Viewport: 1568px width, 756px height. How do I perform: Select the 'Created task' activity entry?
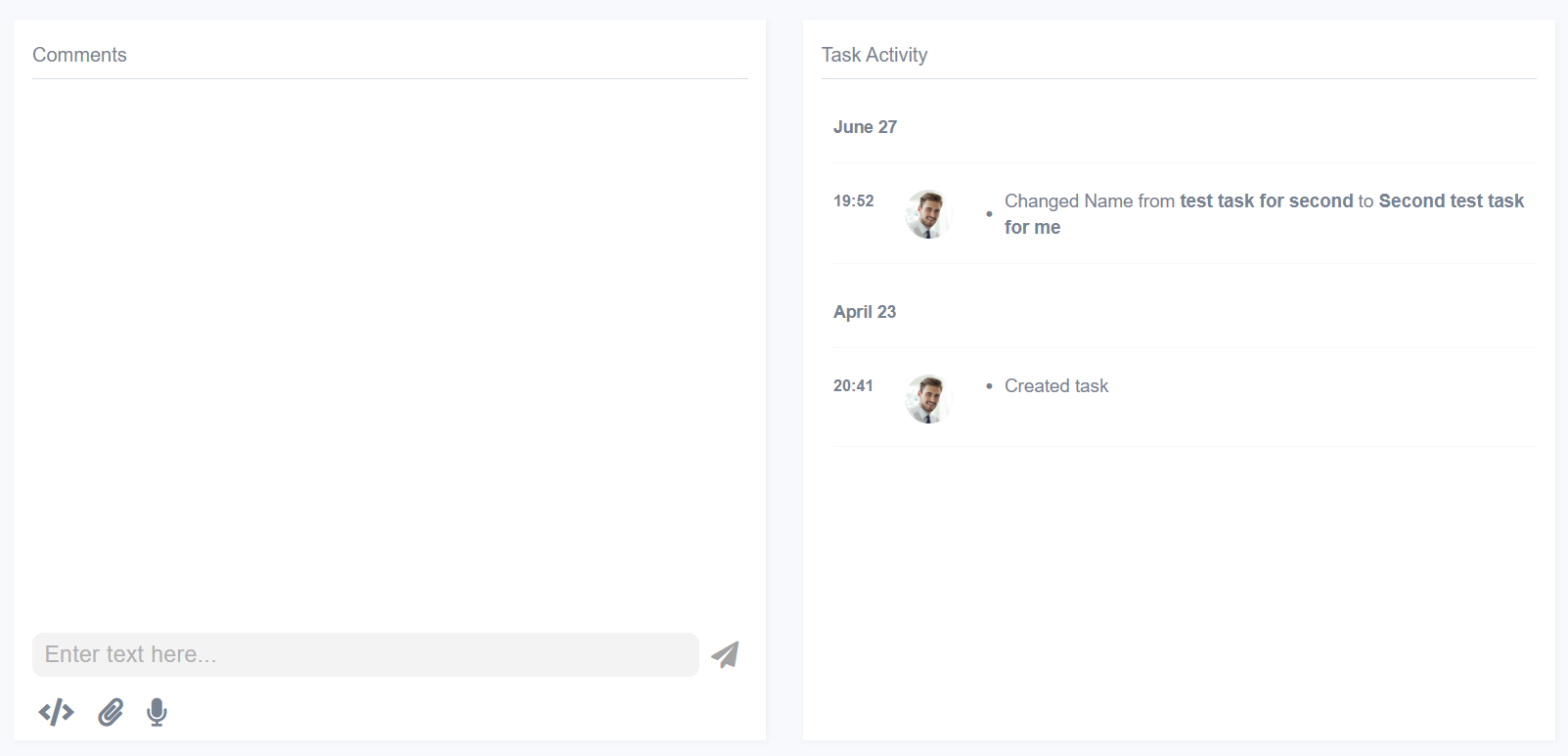(1056, 386)
